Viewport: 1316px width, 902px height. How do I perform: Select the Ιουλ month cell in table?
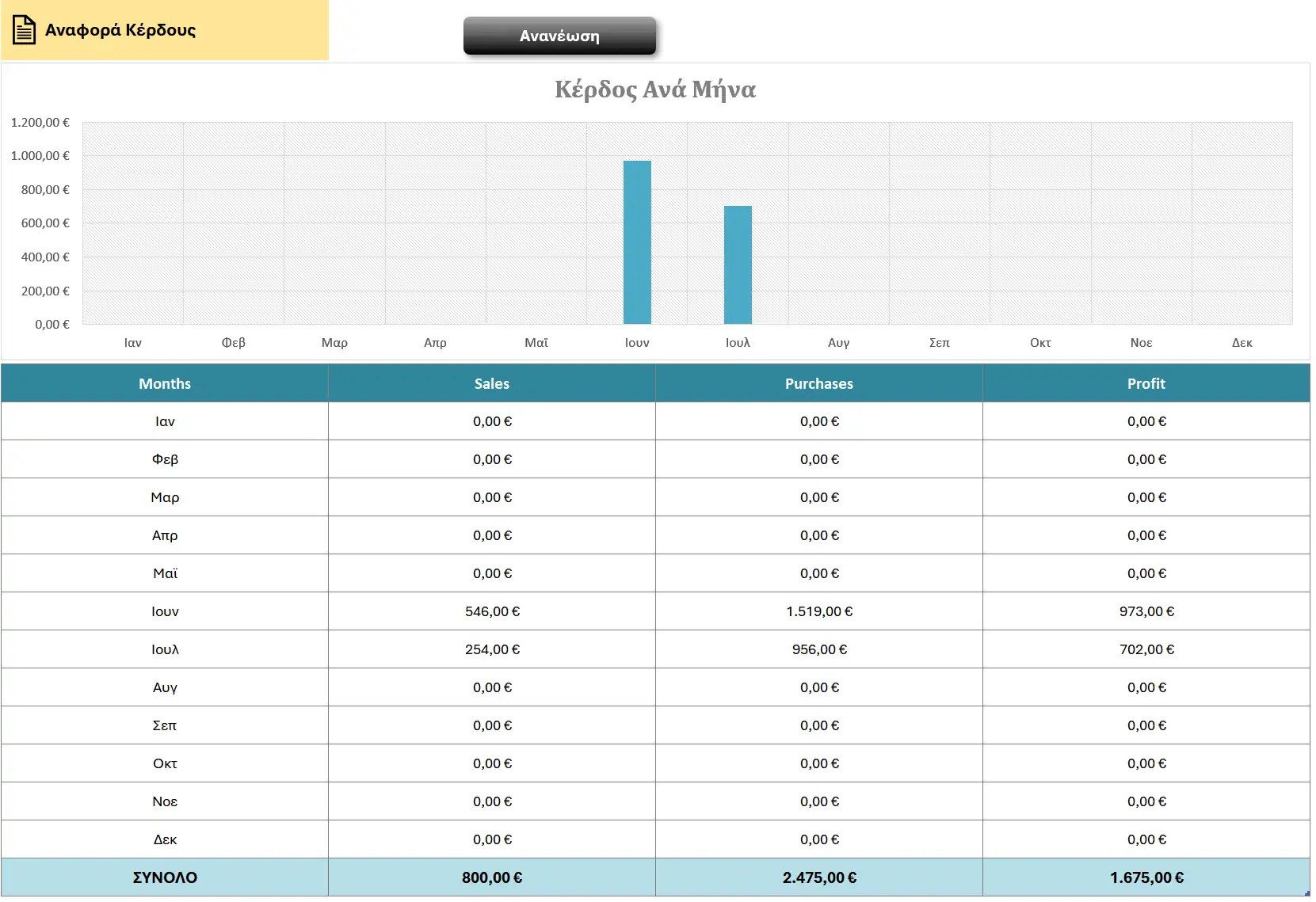(165, 649)
